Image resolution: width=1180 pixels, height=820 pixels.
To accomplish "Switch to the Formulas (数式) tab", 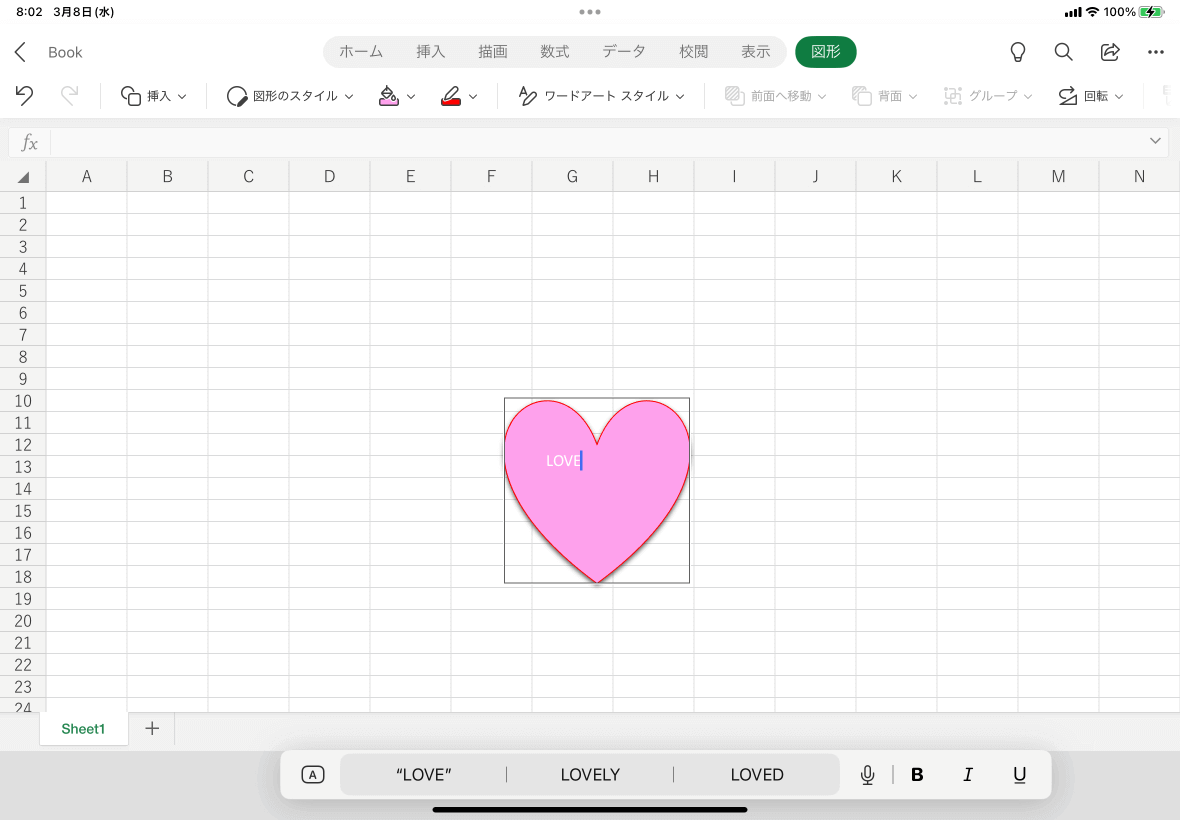I will (555, 52).
